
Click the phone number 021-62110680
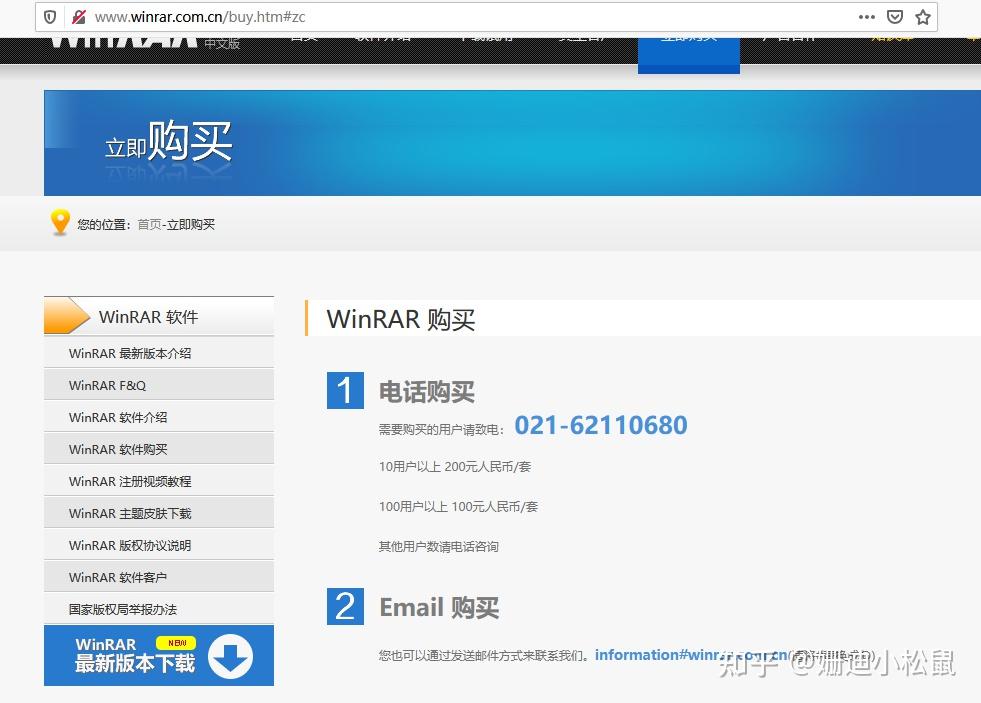click(x=601, y=425)
